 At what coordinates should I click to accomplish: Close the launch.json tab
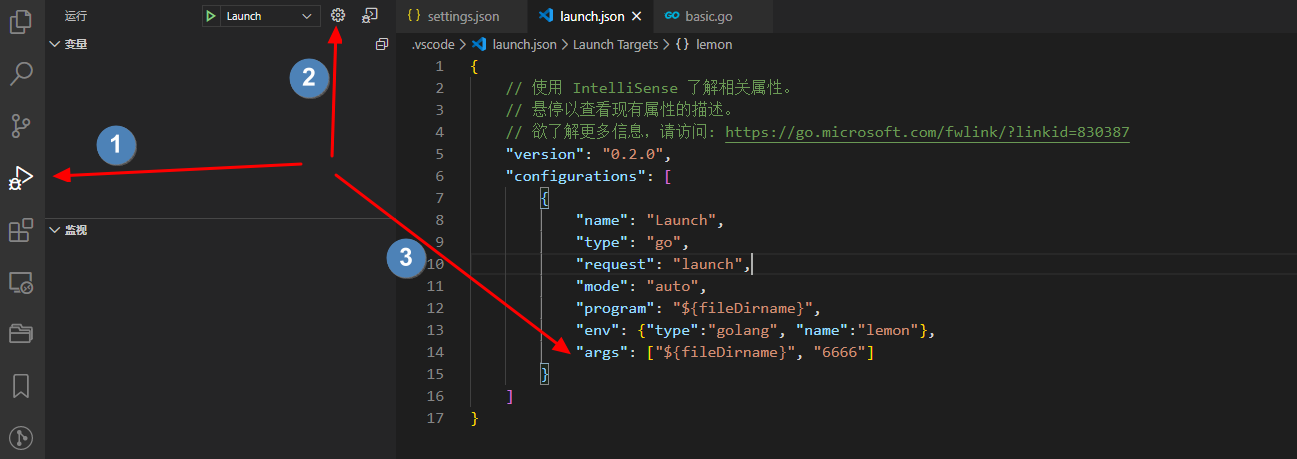(x=636, y=17)
